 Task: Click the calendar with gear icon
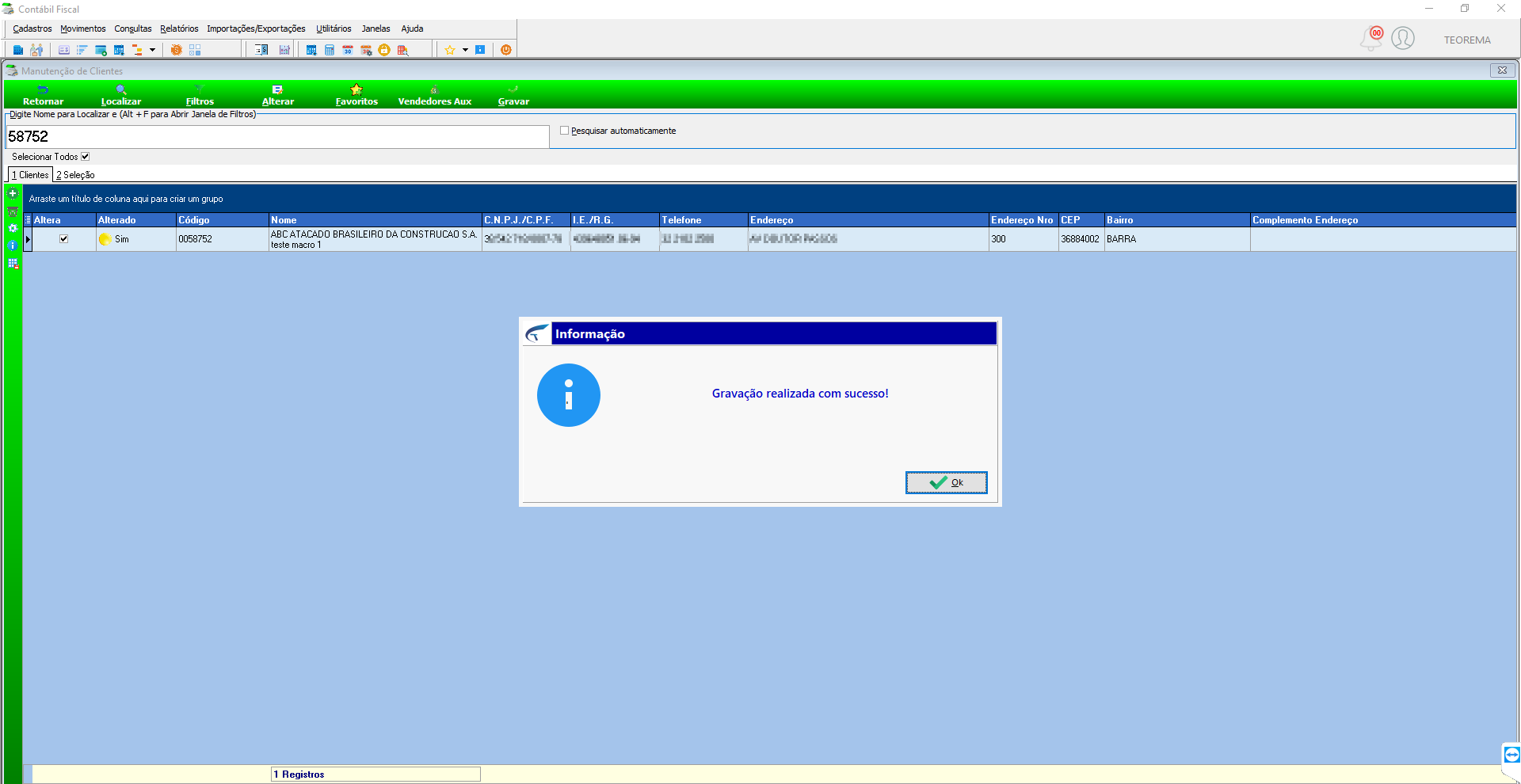pos(366,50)
